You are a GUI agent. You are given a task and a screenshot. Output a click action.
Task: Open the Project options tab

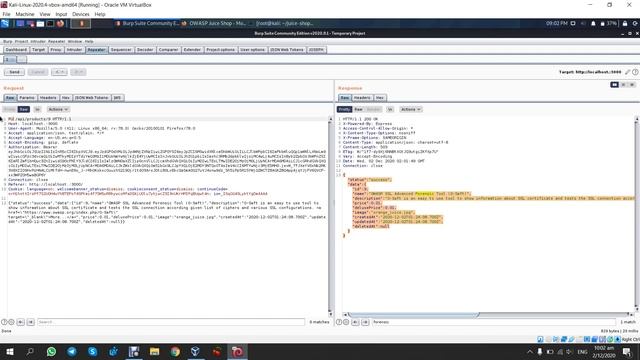220,50
